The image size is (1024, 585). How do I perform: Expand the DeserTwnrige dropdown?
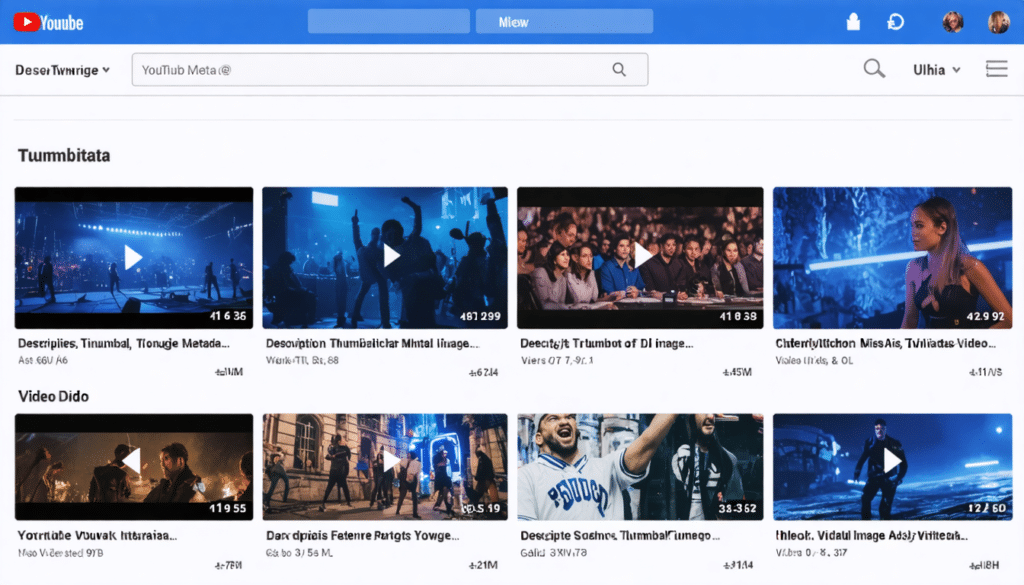[62, 70]
